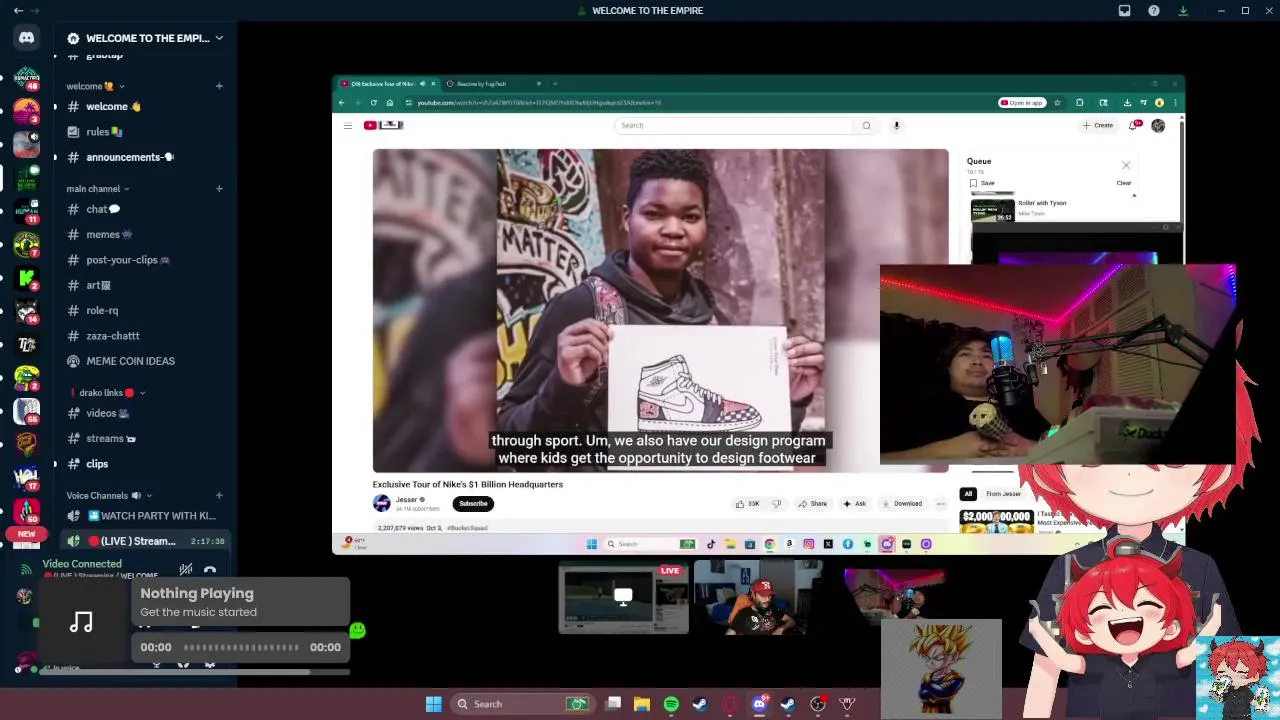This screenshot has width=1280, height=720.
Task: Open Spotify from the Windows taskbar
Action: pyautogui.click(x=671, y=704)
